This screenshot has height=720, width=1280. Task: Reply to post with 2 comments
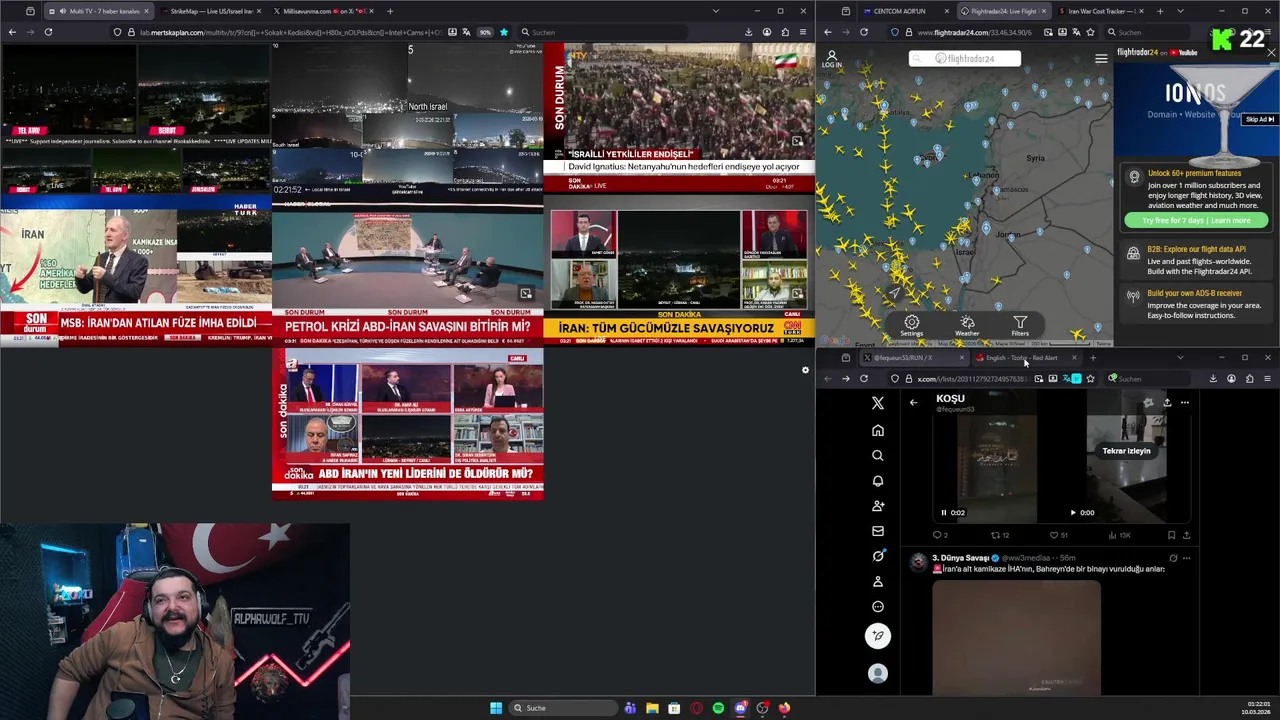(940, 535)
